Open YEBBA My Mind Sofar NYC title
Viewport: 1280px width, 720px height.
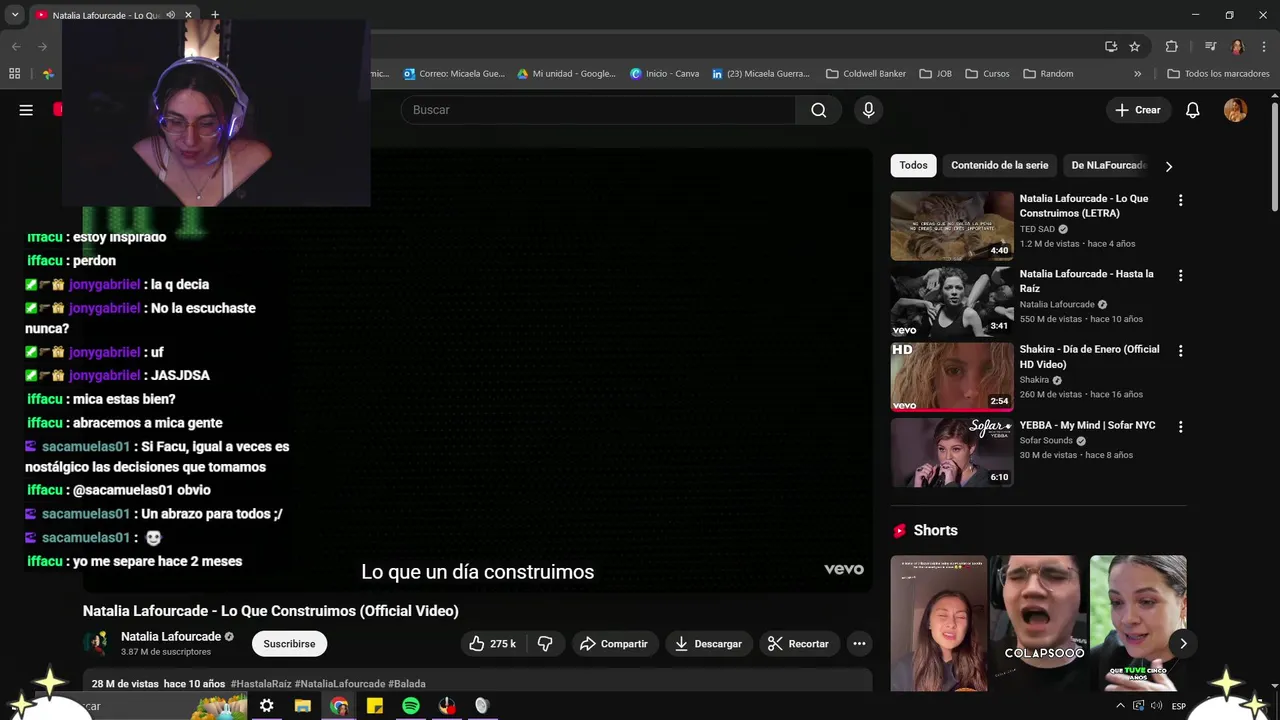(x=1087, y=425)
